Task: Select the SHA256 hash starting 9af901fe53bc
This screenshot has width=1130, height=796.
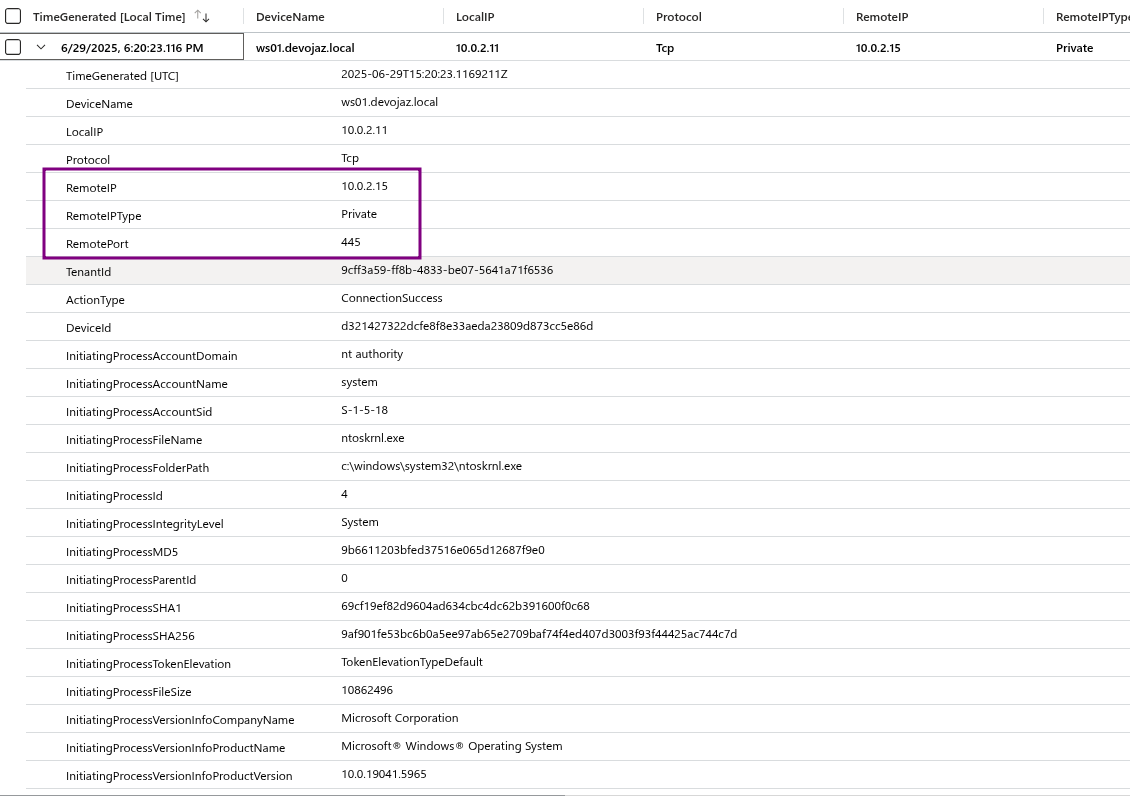Action: (539, 634)
